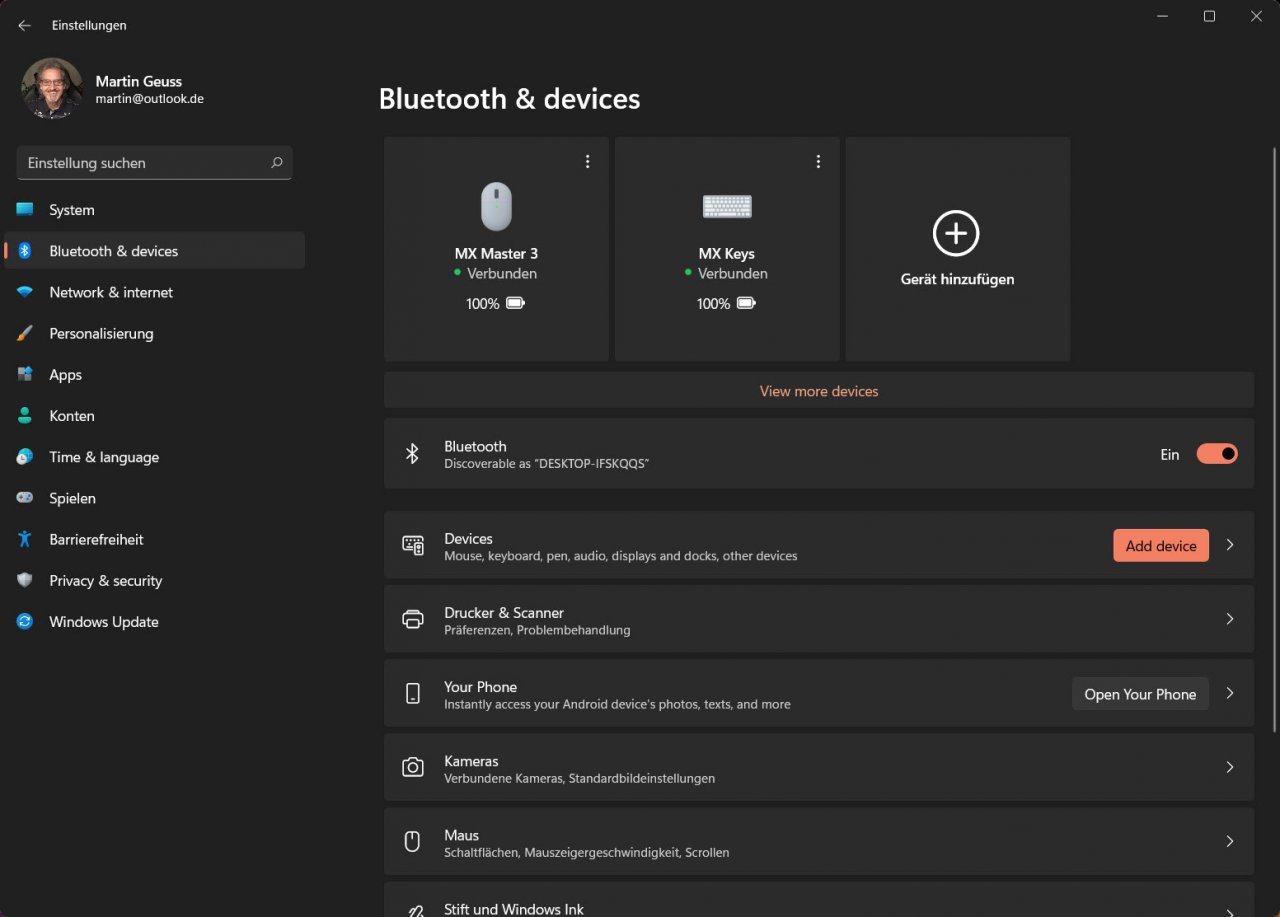Click the Spielen gamepad icon
The width and height of the screenshot is (1280, 917).
[25, 498]
